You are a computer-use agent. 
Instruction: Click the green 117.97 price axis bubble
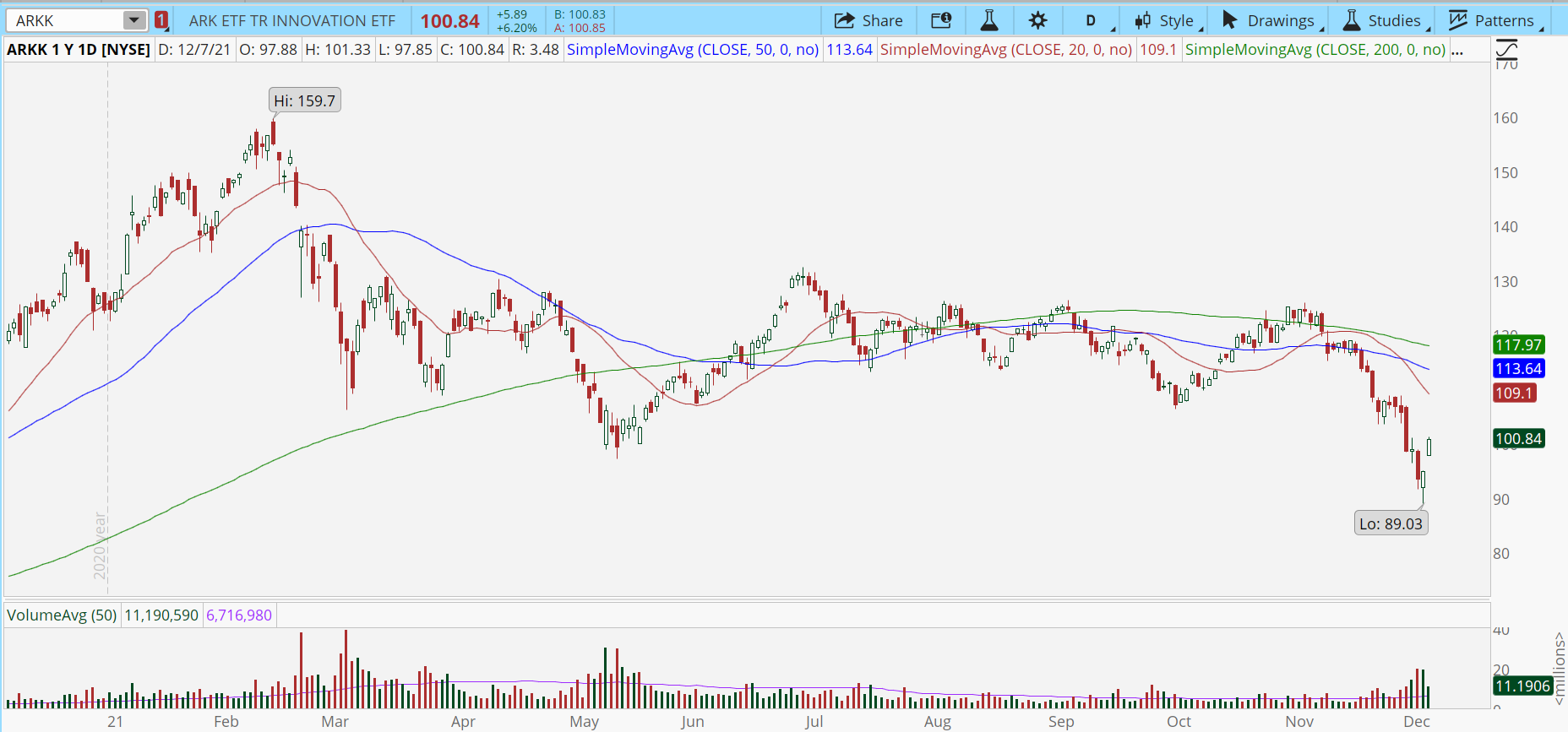(1519, 344)
